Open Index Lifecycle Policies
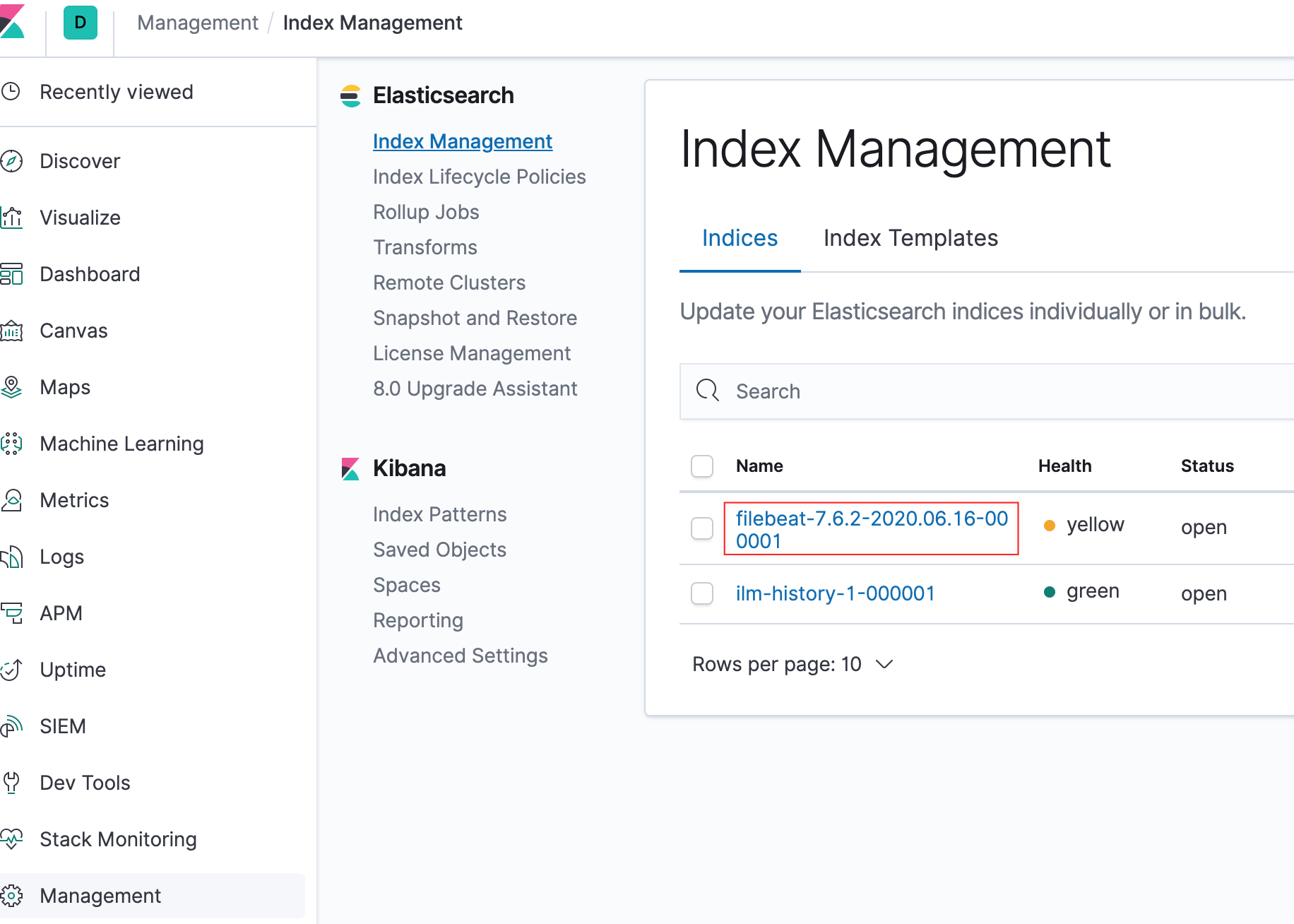The image size is (1294, 924). (479, 177)
